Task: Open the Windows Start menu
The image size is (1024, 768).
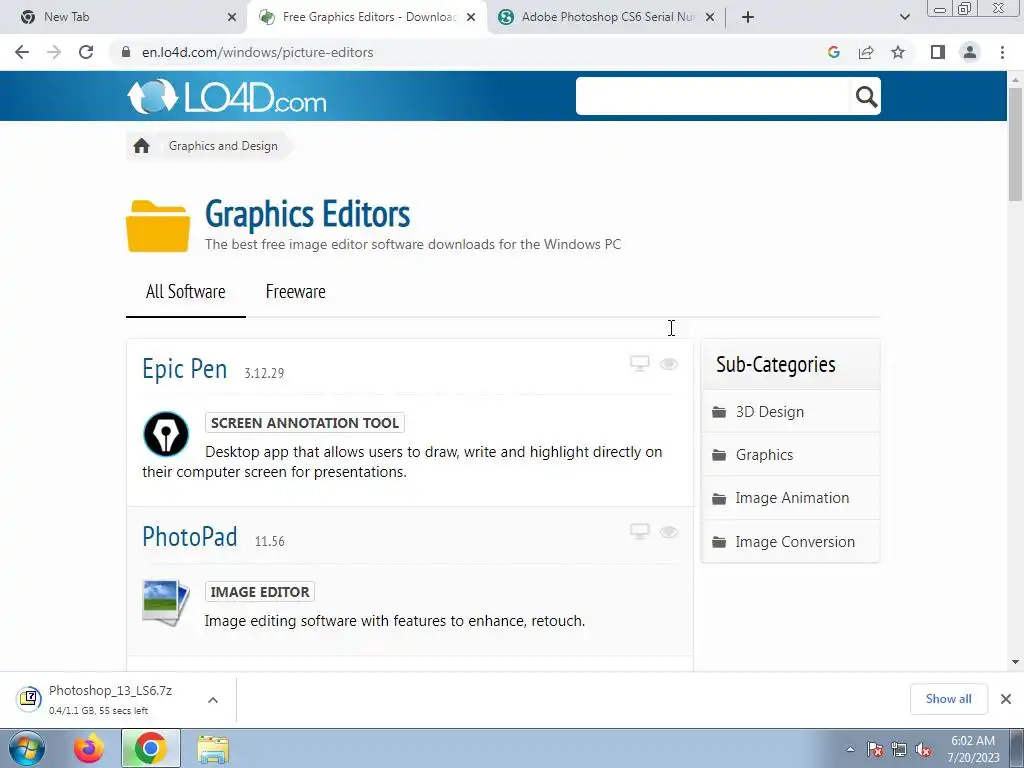Action: pyautogui.click(x=26, y=748)
